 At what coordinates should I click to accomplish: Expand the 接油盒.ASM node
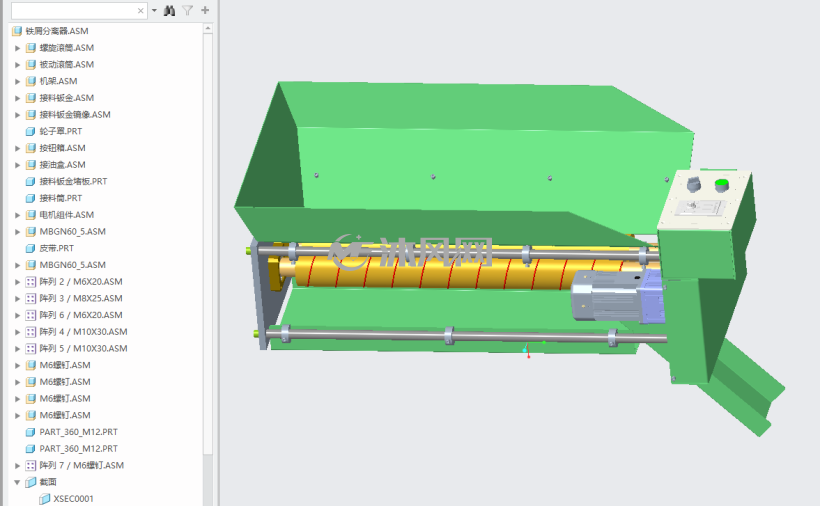tap(17, 165)
